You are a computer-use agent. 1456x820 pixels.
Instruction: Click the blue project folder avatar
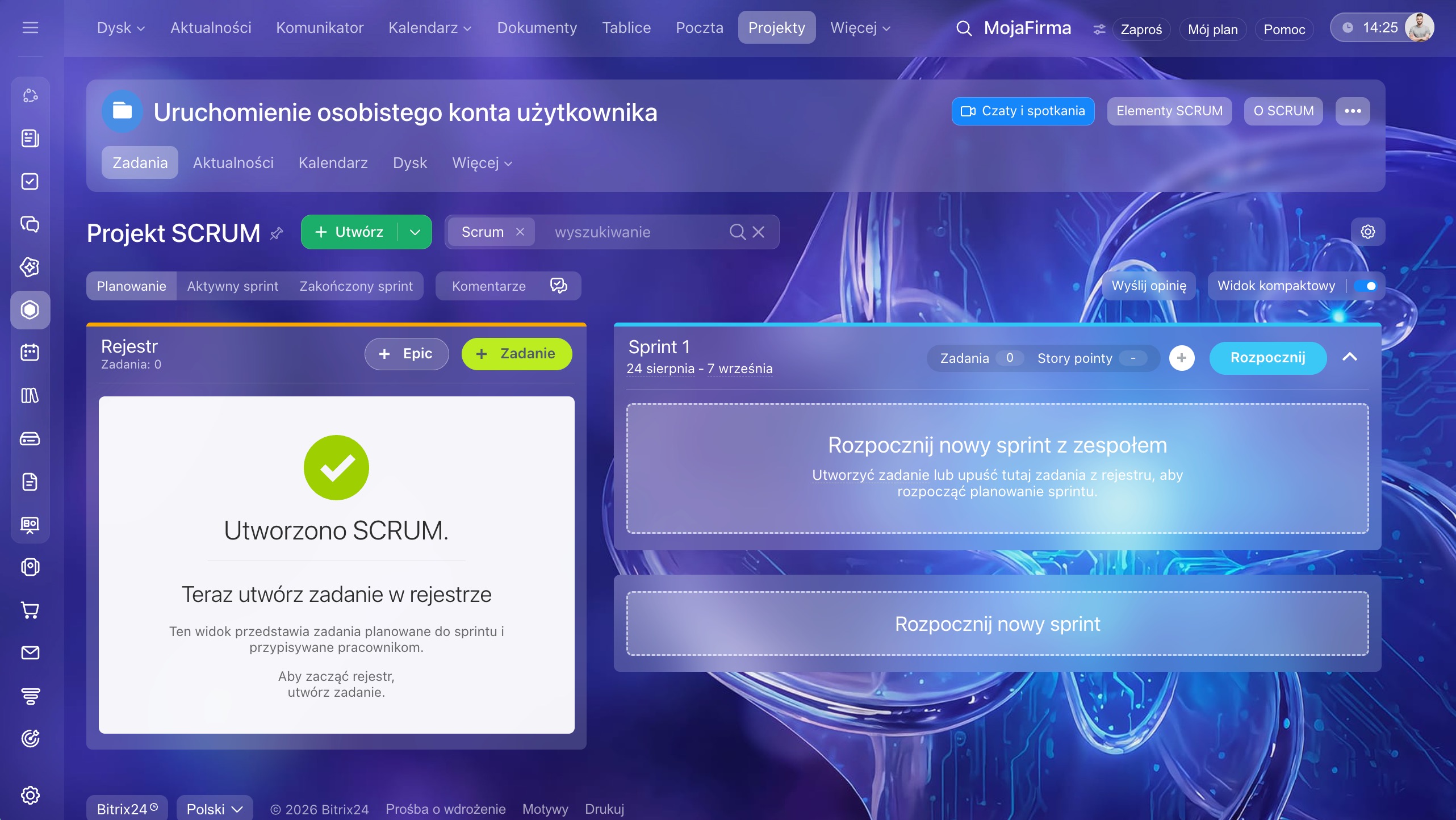(122, 111)
